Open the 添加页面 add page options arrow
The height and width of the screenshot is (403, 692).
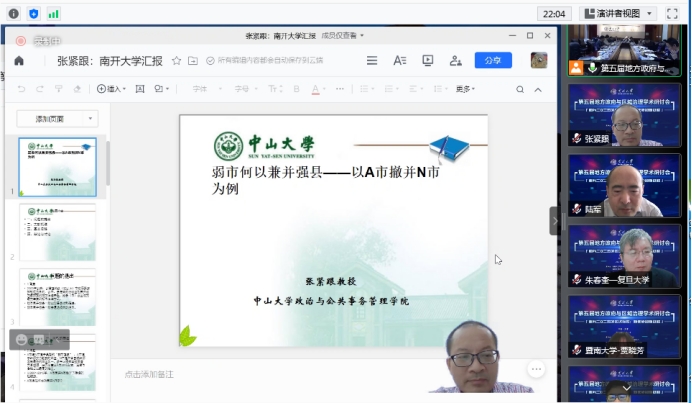coord(92,118)
